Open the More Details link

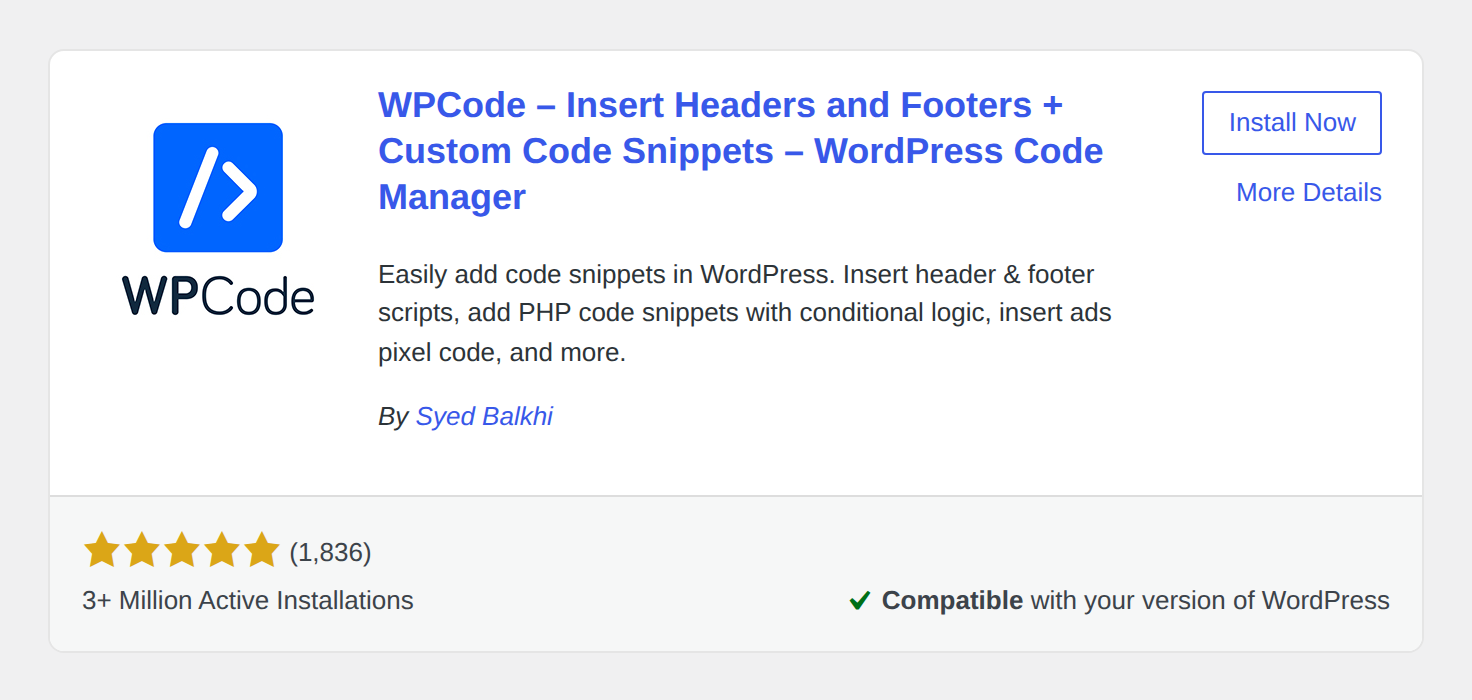[x=1308, y=192]
